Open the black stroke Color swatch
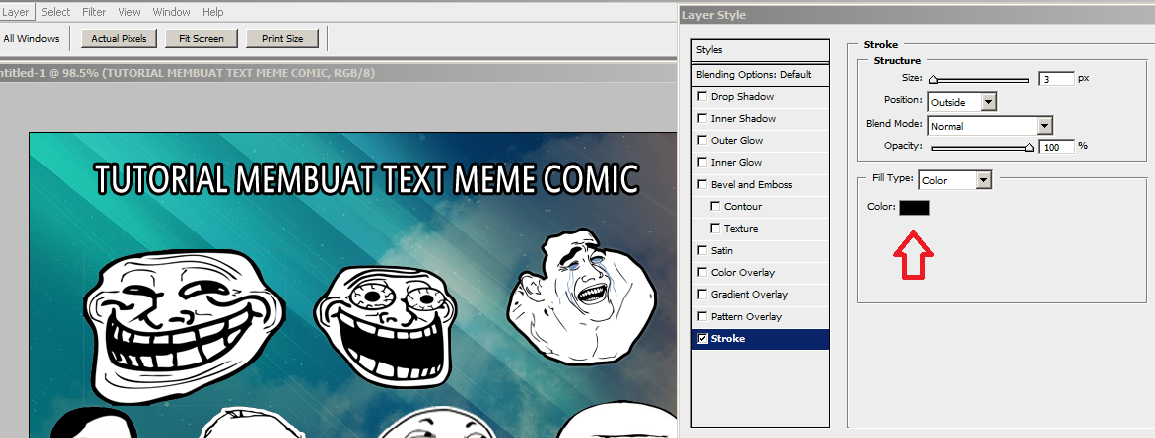This screenshot has height=438, width=1155. (x=914, y=208)
